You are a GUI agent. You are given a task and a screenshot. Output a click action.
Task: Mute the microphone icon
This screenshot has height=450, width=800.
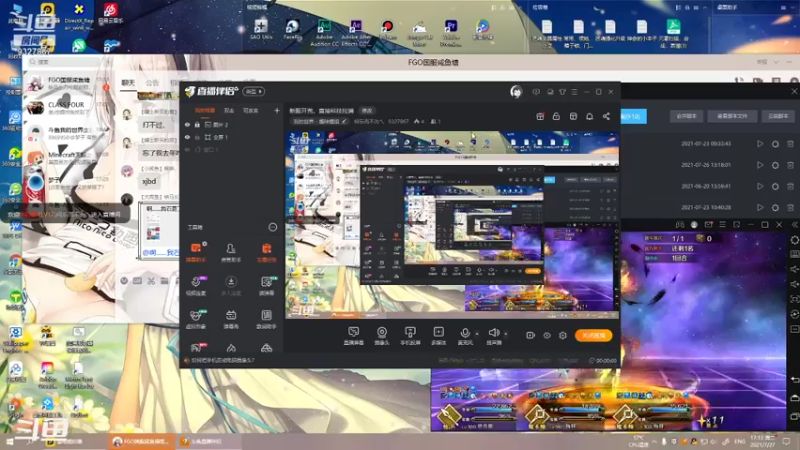click(x=465, y=334)
